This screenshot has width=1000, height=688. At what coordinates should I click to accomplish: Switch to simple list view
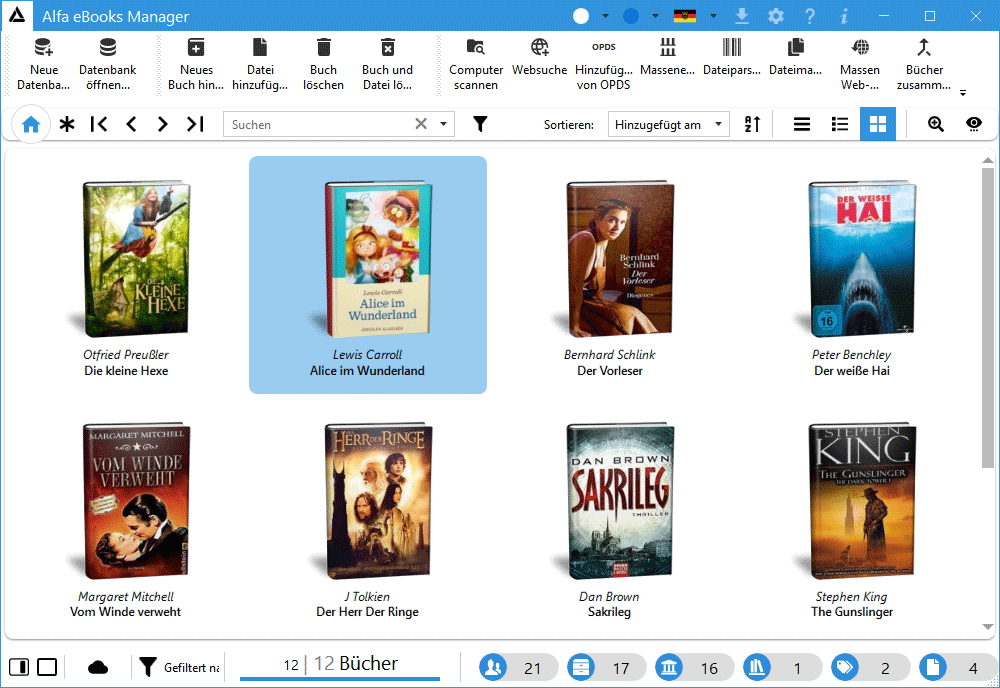[802, 124]
